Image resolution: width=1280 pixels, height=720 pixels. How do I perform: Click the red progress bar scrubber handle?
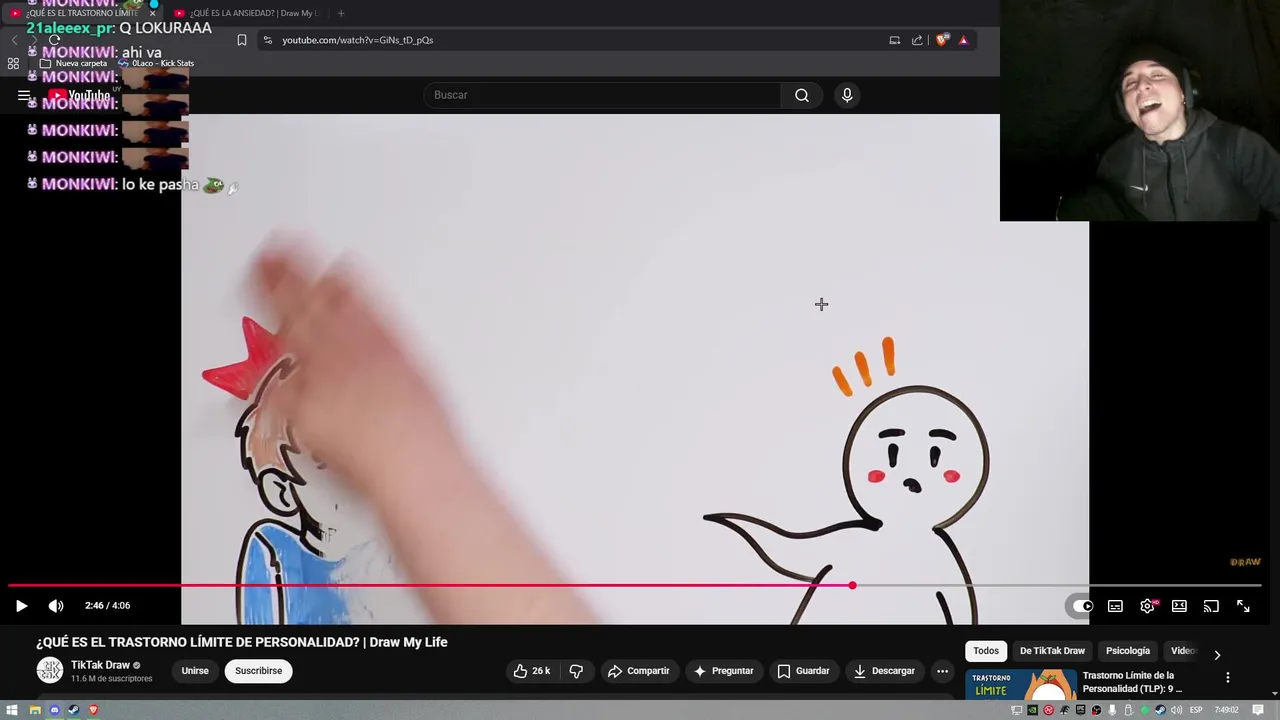click(852, 586)
